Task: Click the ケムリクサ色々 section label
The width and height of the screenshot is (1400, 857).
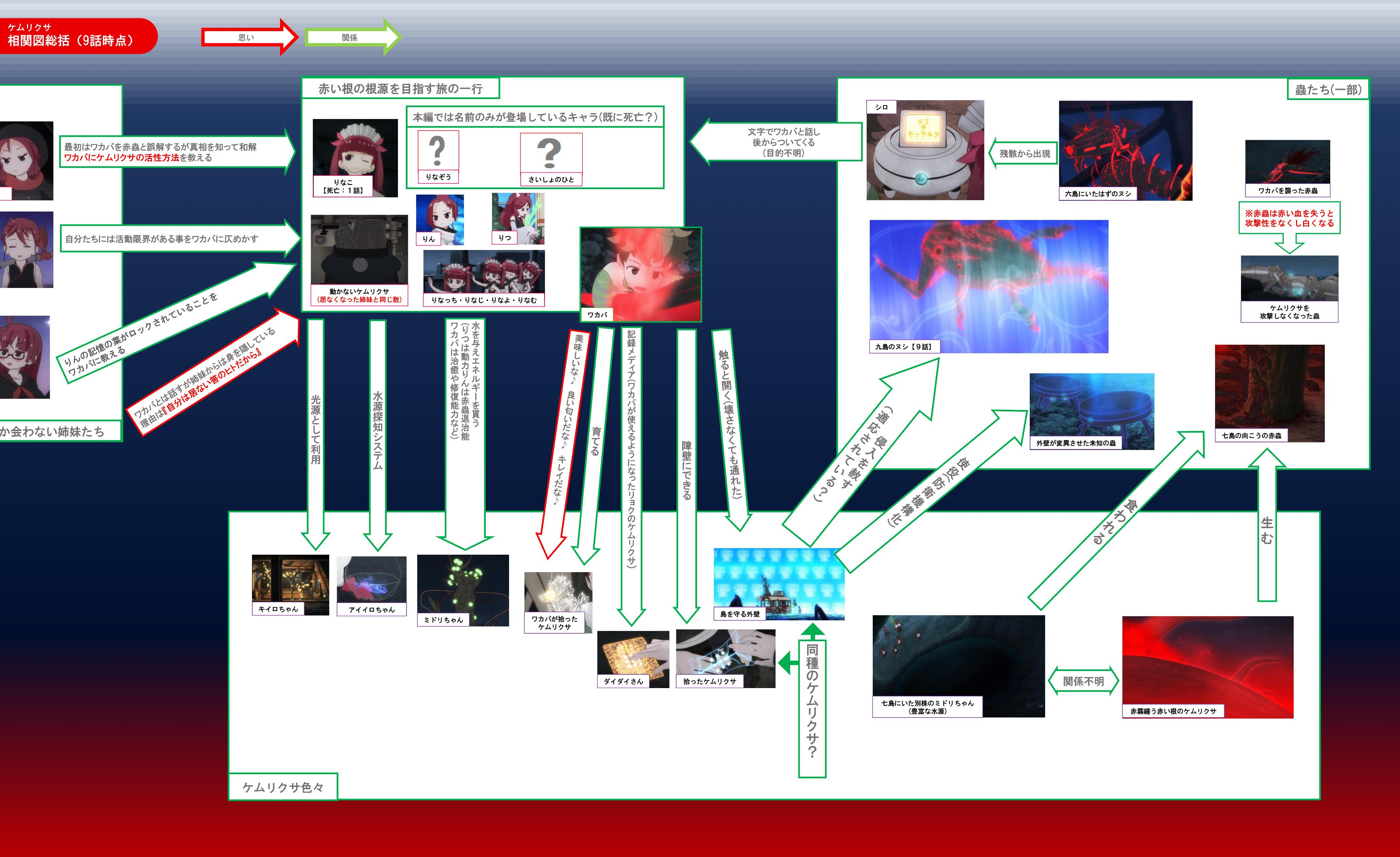Action: click(283, 787)
